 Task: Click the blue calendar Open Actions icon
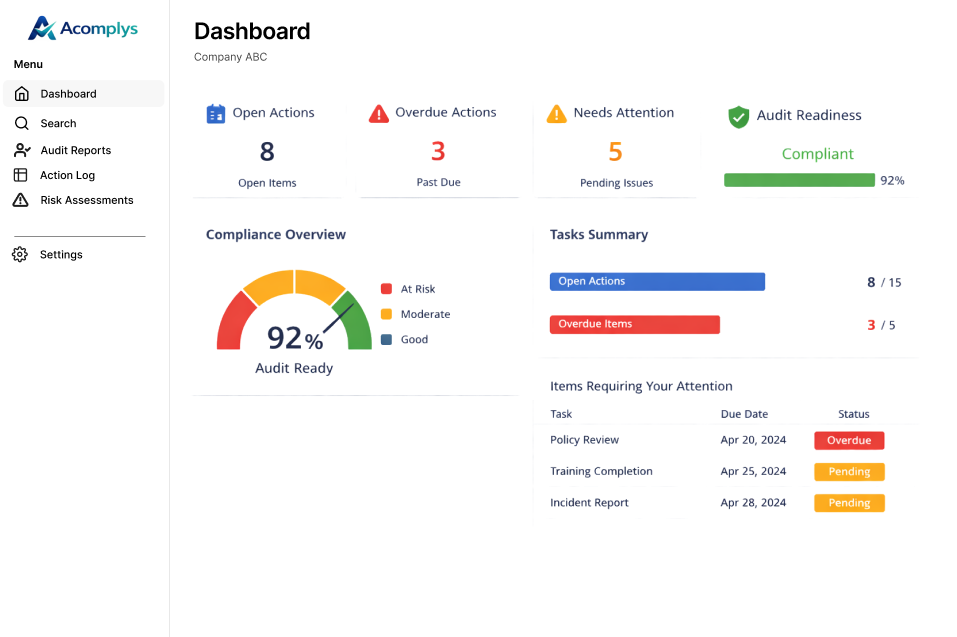(x=215, y=113)
